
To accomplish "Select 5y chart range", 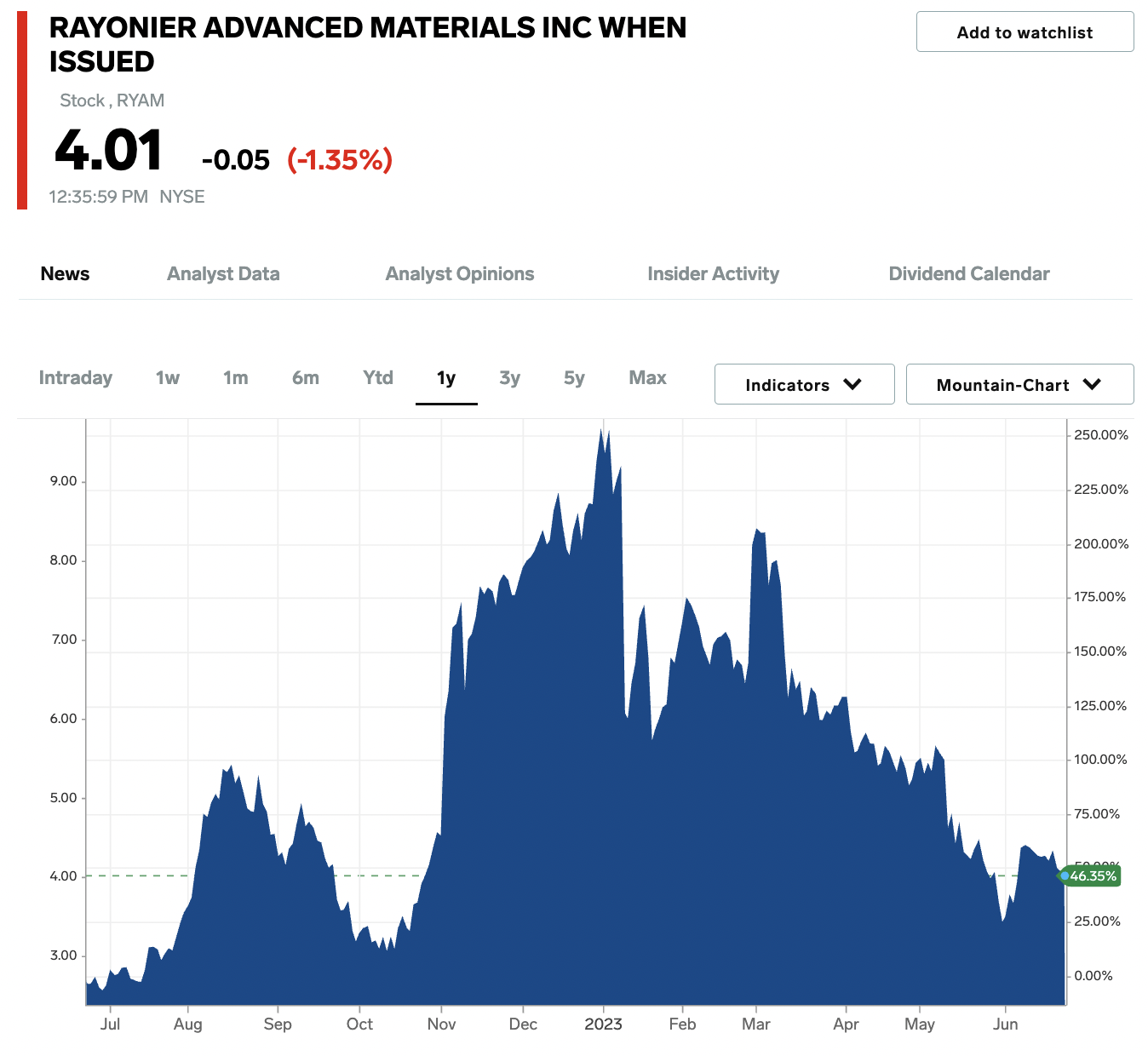I will point(574,377).
